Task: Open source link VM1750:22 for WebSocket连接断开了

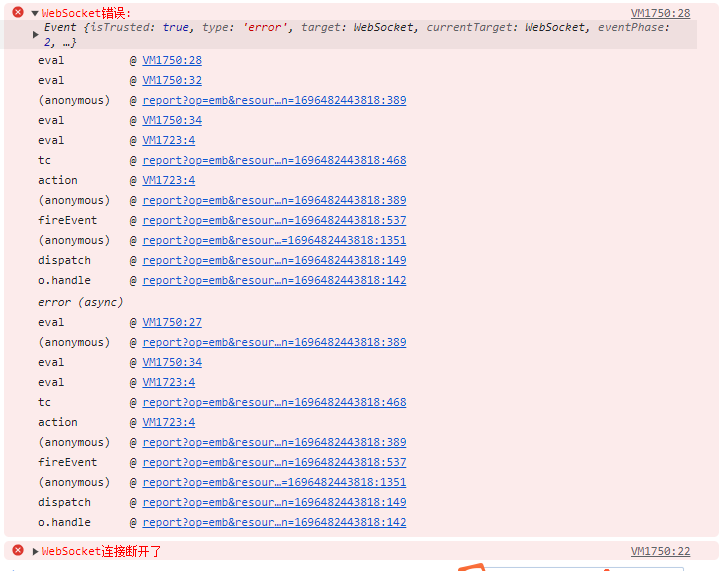Action: point(660,551)
